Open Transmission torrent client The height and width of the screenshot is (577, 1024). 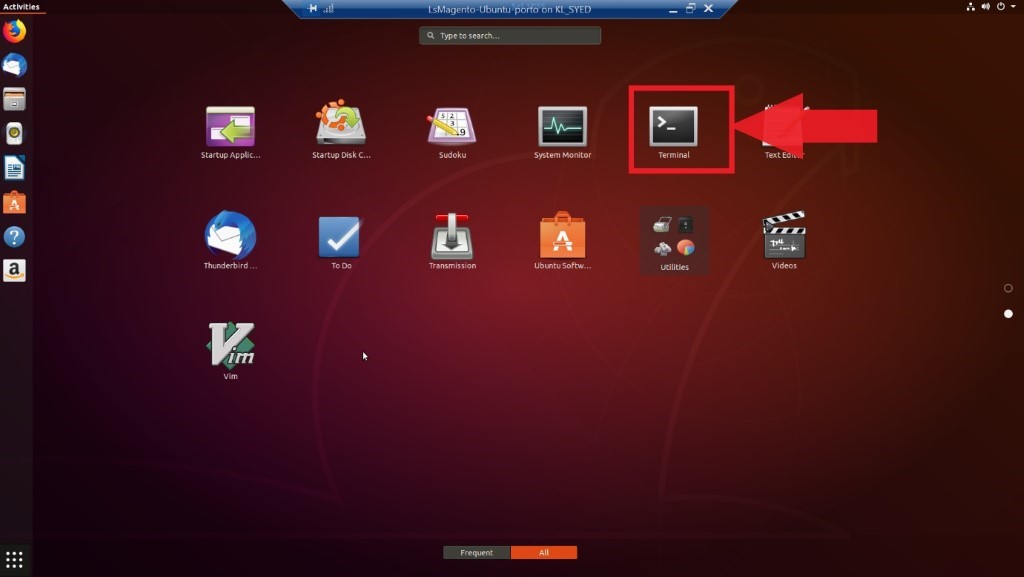452,241
